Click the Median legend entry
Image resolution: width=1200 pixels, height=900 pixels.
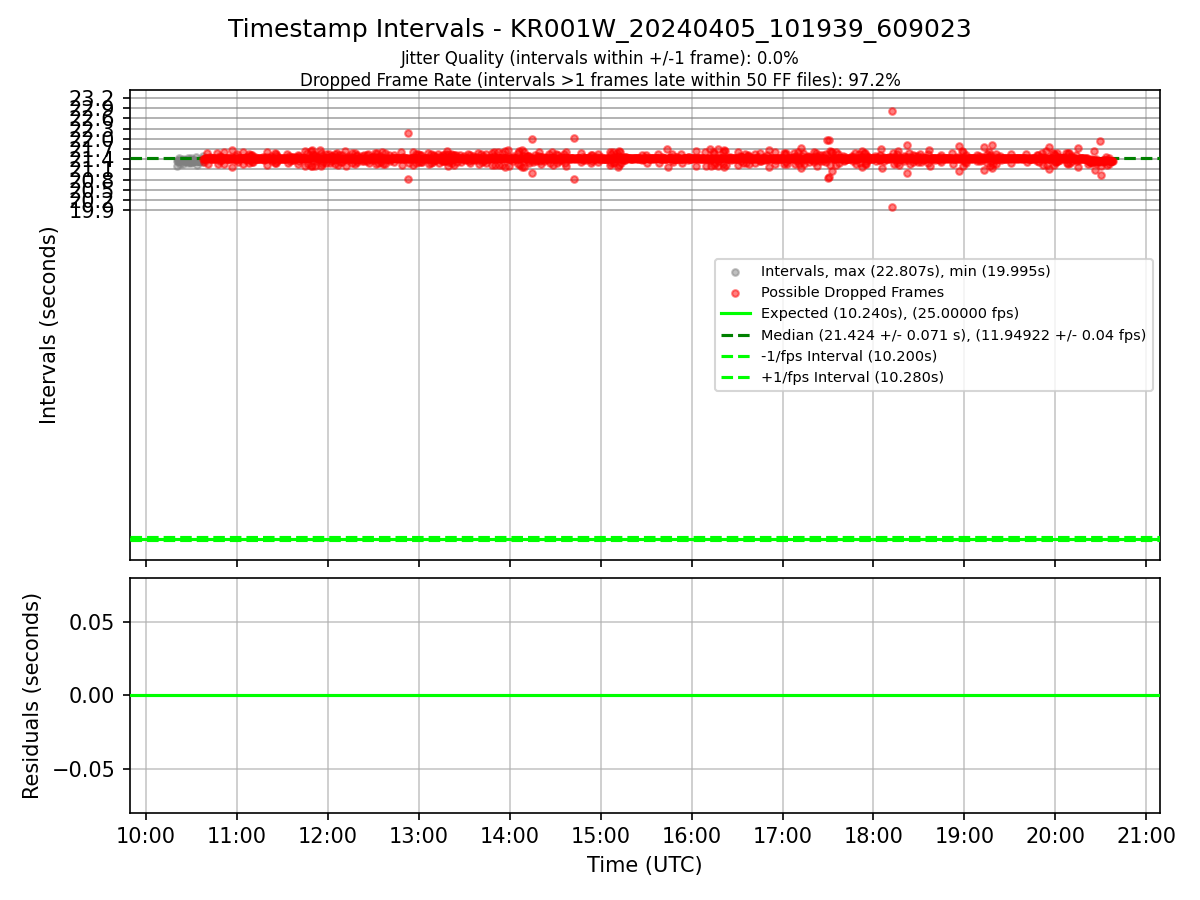click(953, 335)
